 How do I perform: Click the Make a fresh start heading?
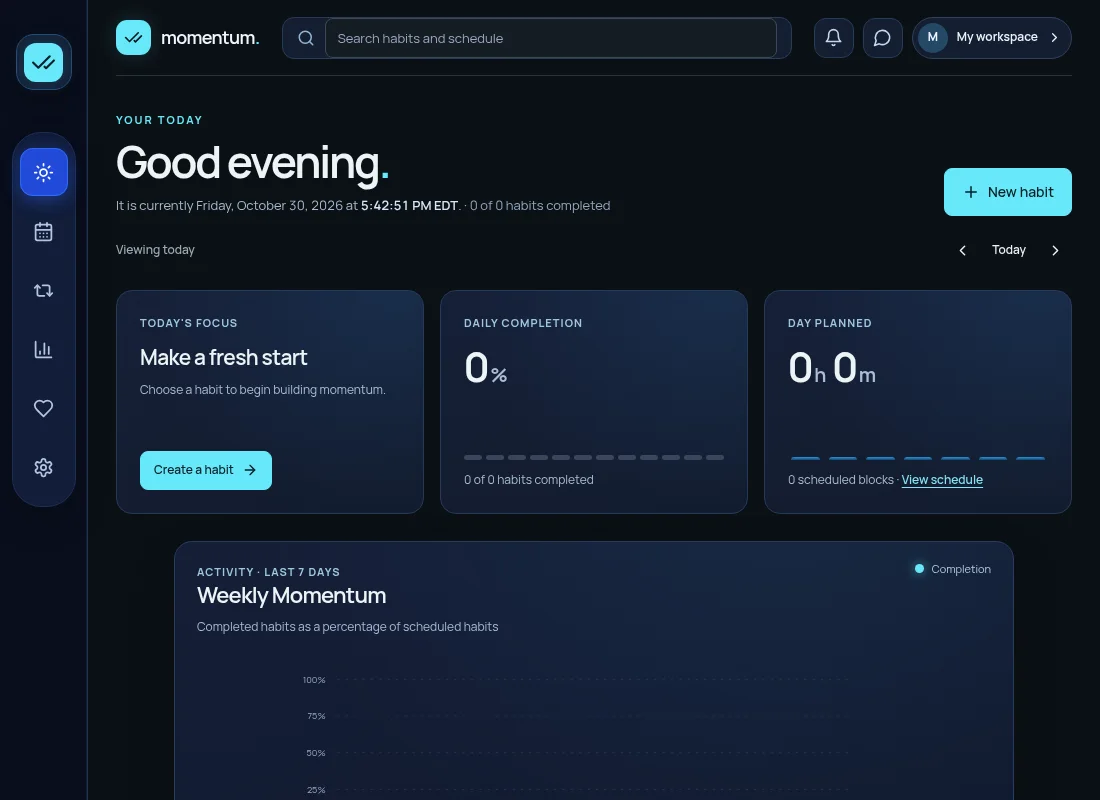(223, 358)
